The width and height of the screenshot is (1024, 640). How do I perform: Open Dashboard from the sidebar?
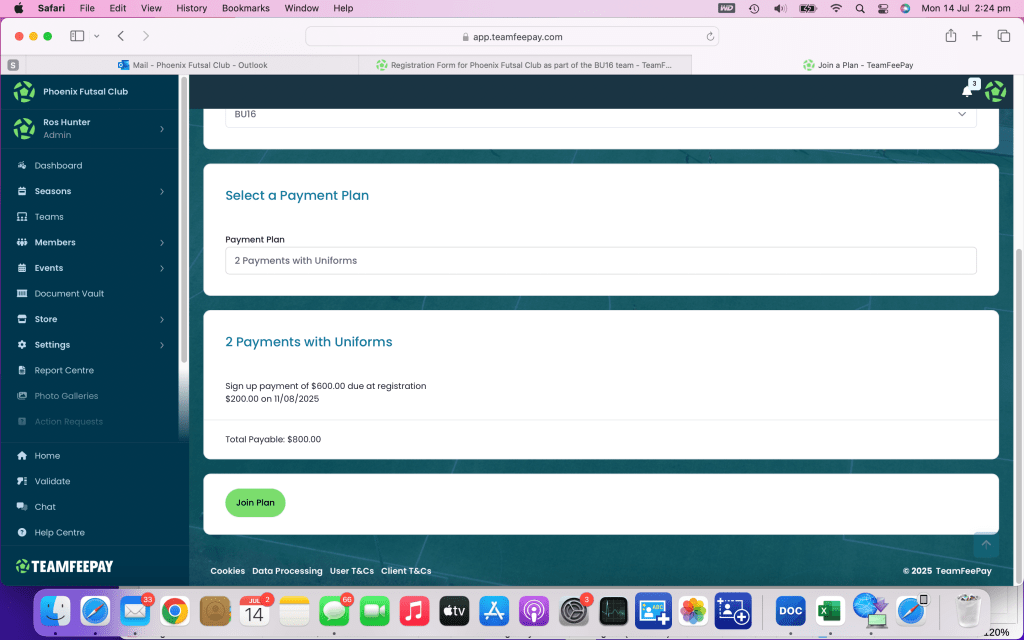pos(58,166)
